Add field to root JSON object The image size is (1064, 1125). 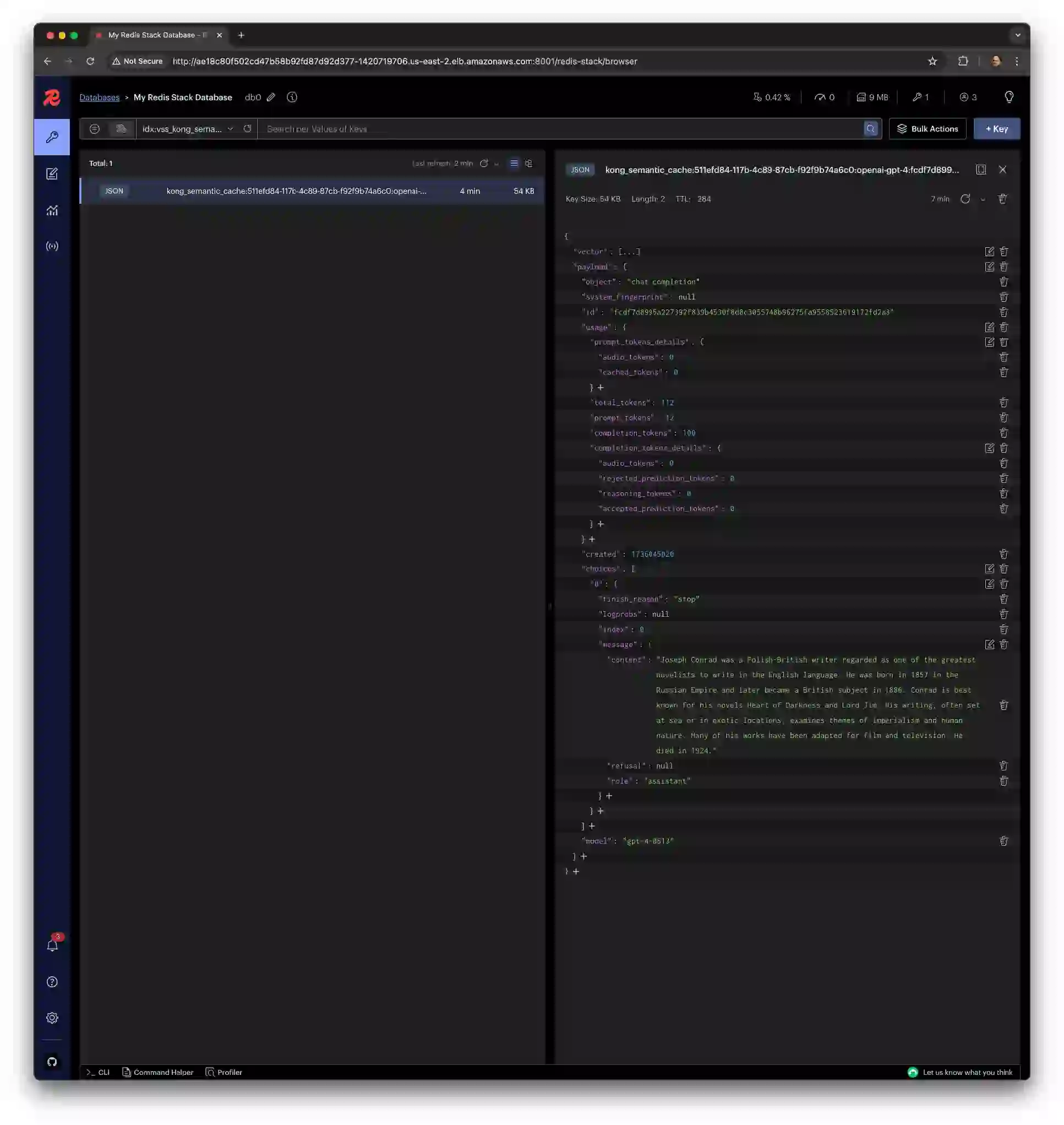576,871
